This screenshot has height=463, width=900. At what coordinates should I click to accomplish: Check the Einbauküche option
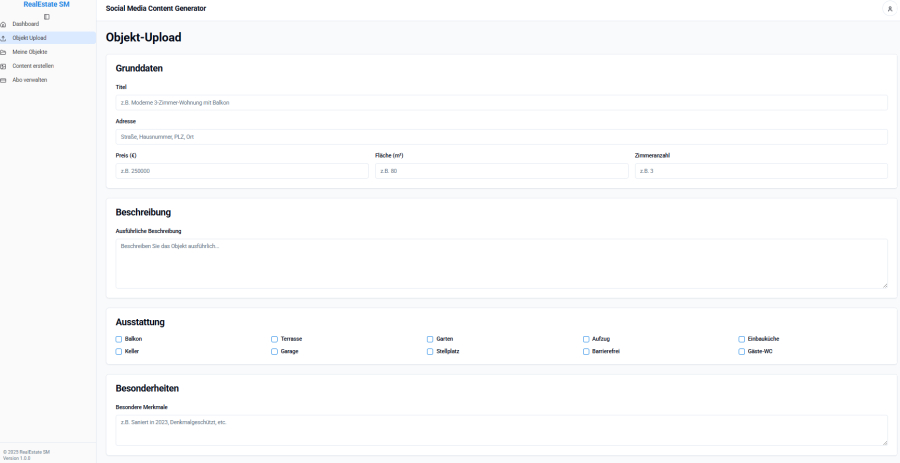(742, 339)
